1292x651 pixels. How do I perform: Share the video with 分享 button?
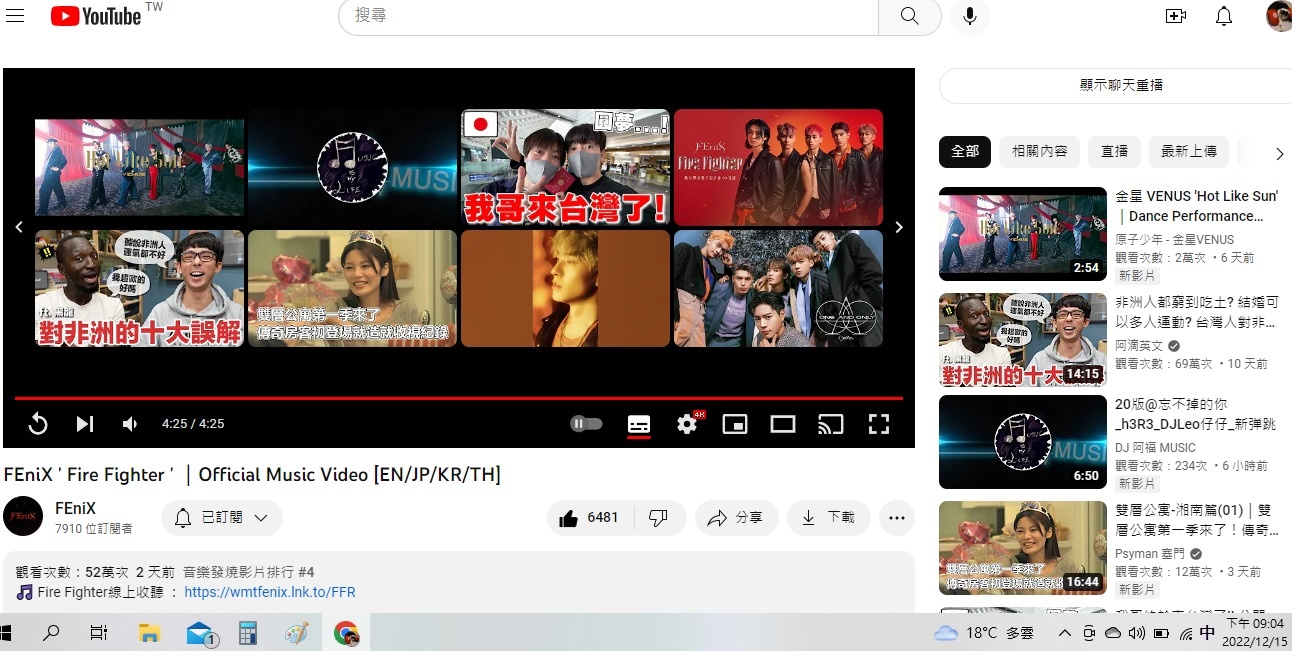point(736,518)
